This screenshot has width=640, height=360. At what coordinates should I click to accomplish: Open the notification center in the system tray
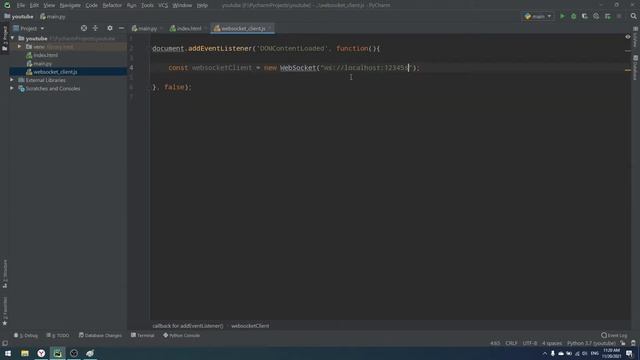click(x=629, y=353)
